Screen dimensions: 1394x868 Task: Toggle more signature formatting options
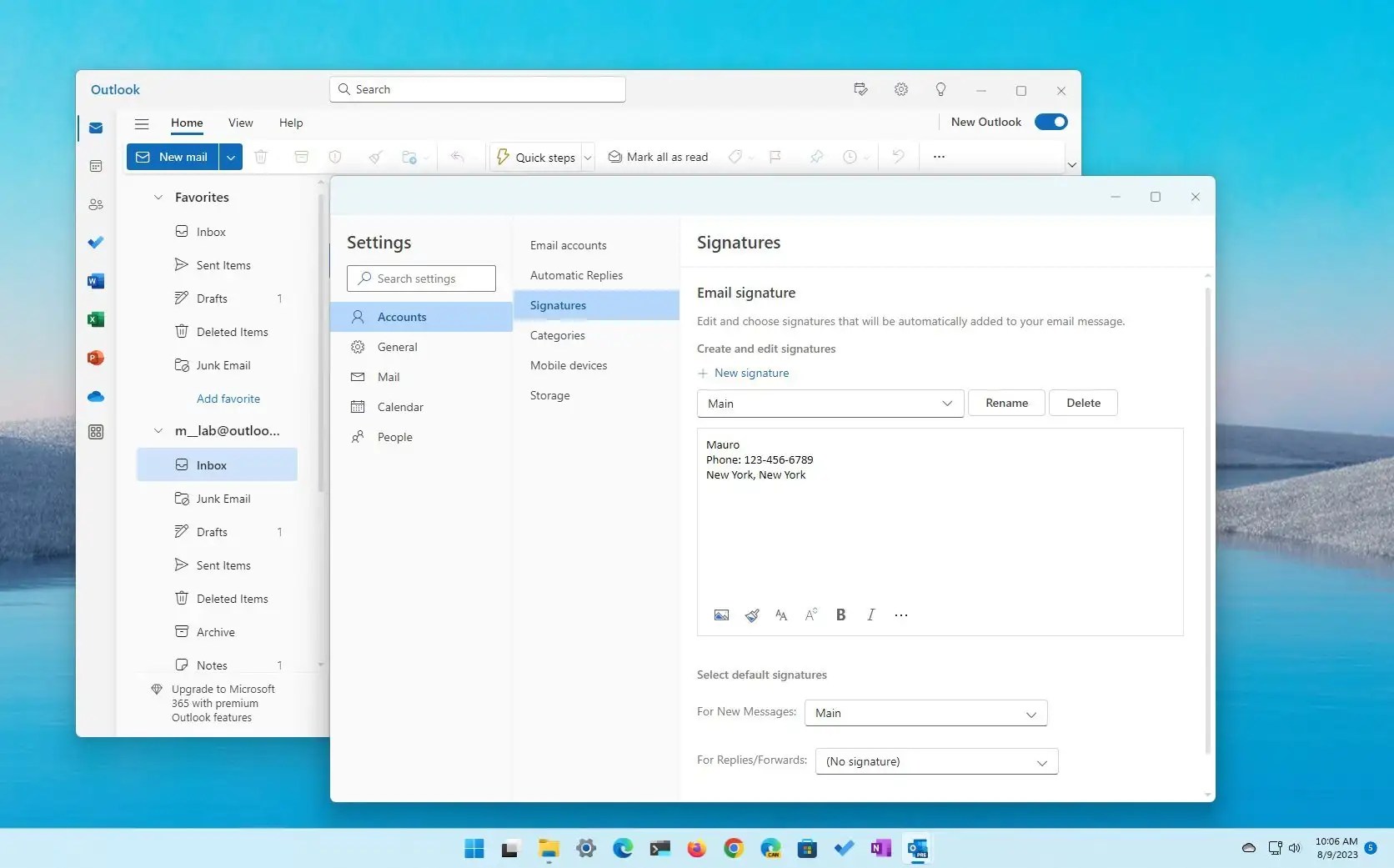click(900, 615)
